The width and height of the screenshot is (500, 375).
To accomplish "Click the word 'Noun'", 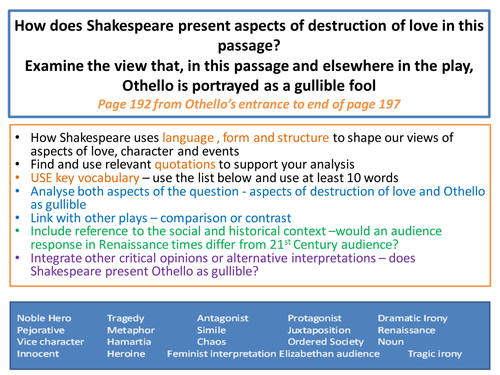I will click(391, 342).
